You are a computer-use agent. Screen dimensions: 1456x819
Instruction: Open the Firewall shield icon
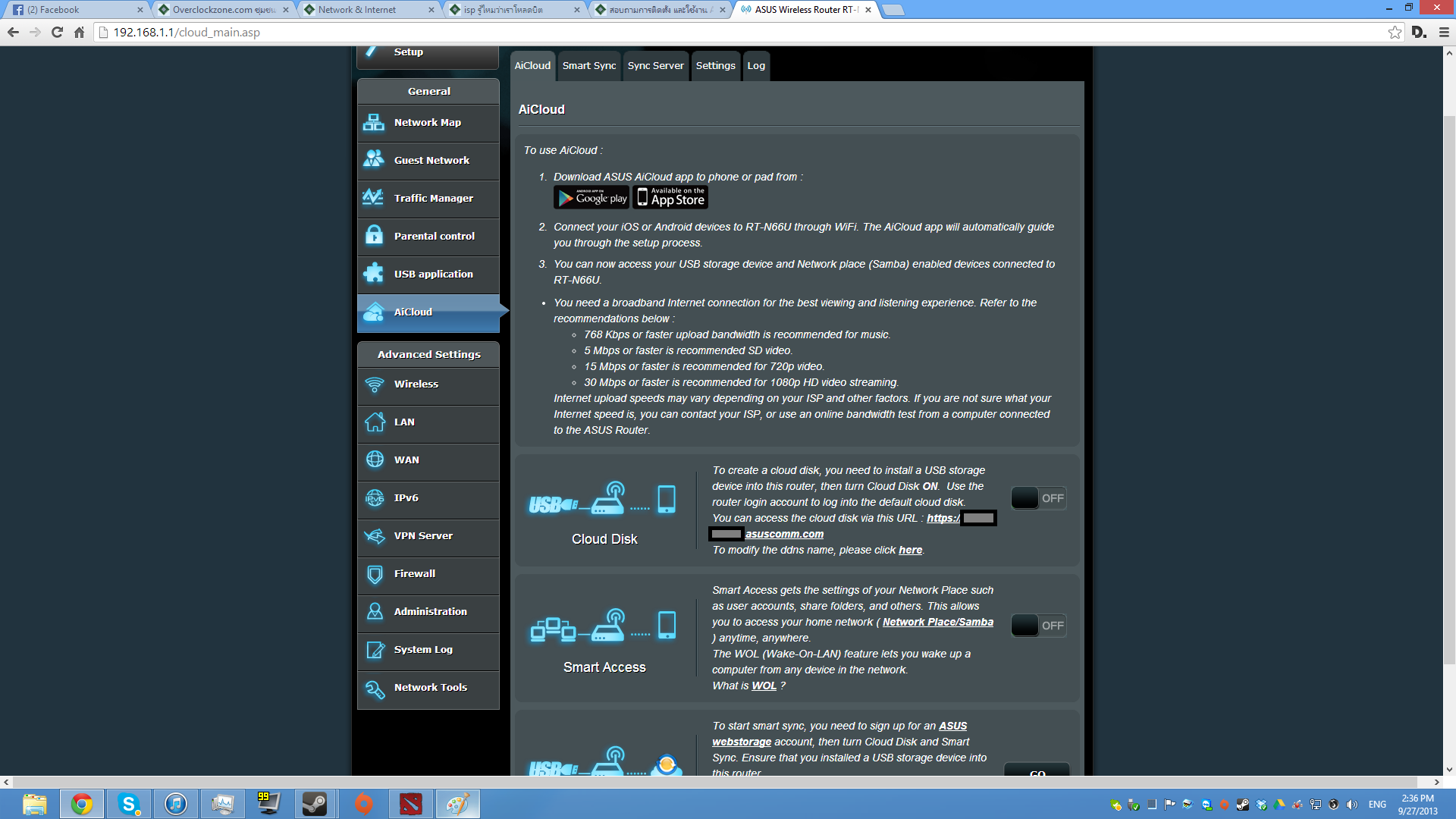pyautogui.click(x=374, y=574)
